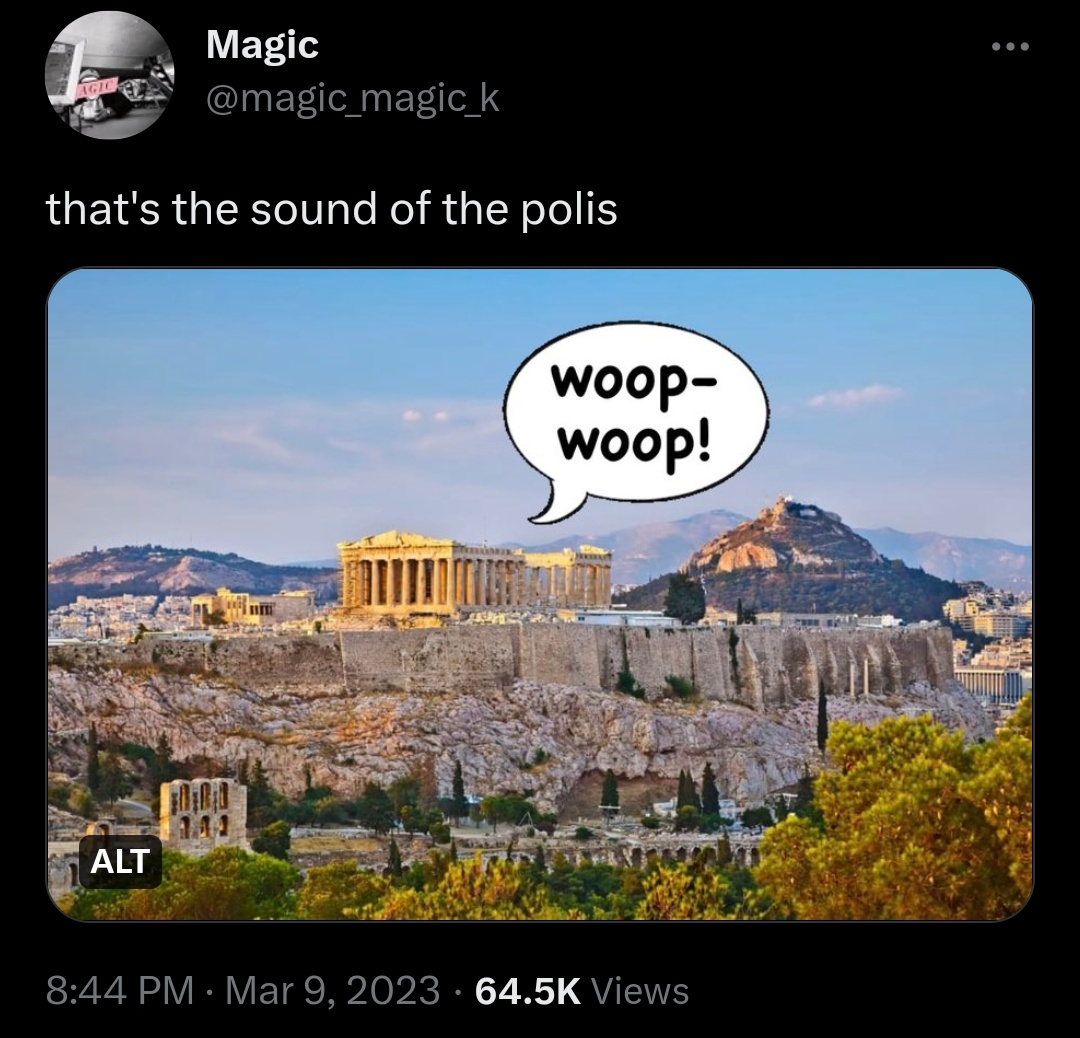Click the Views label beside 64.5K
1080x1038 pixels.
coord(641,990)
